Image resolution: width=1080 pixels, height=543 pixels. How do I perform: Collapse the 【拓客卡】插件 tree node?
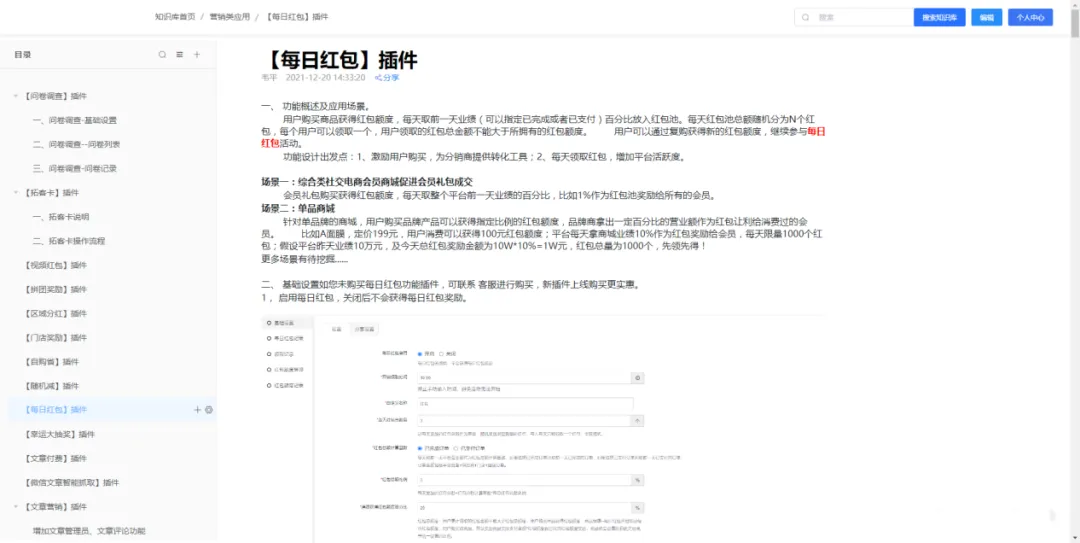coord(16,192)
